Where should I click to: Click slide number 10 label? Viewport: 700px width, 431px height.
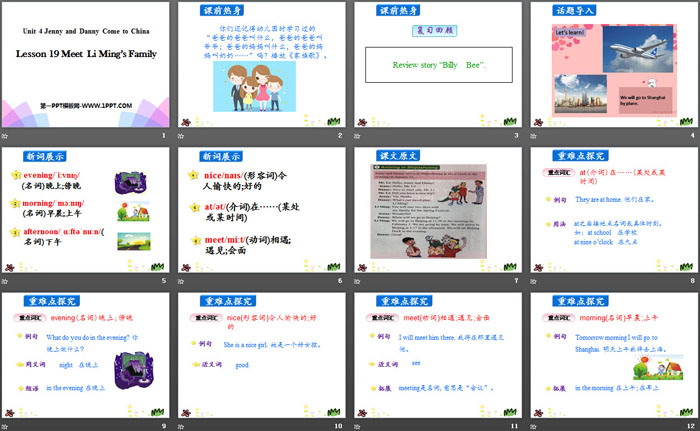[x=338, y=426]
